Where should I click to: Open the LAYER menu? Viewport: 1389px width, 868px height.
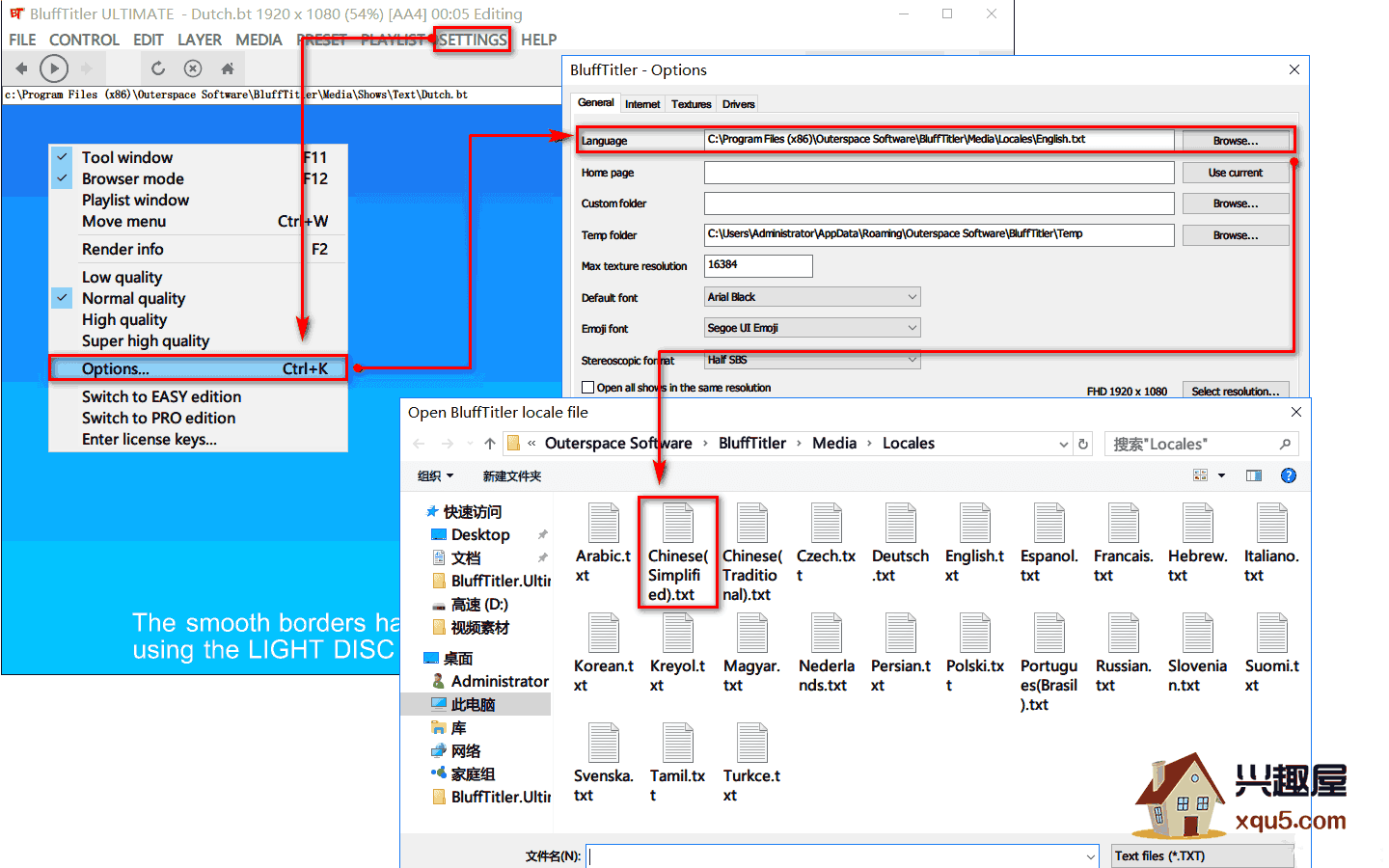(200, 40)
